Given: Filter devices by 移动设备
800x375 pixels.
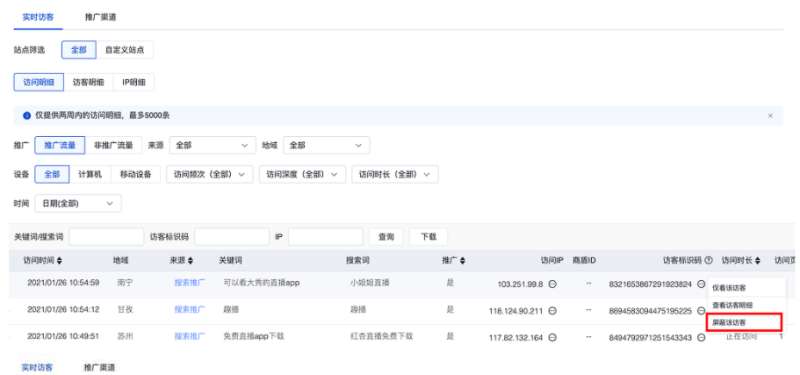Looking at the screenshot, I should [136, 174].
